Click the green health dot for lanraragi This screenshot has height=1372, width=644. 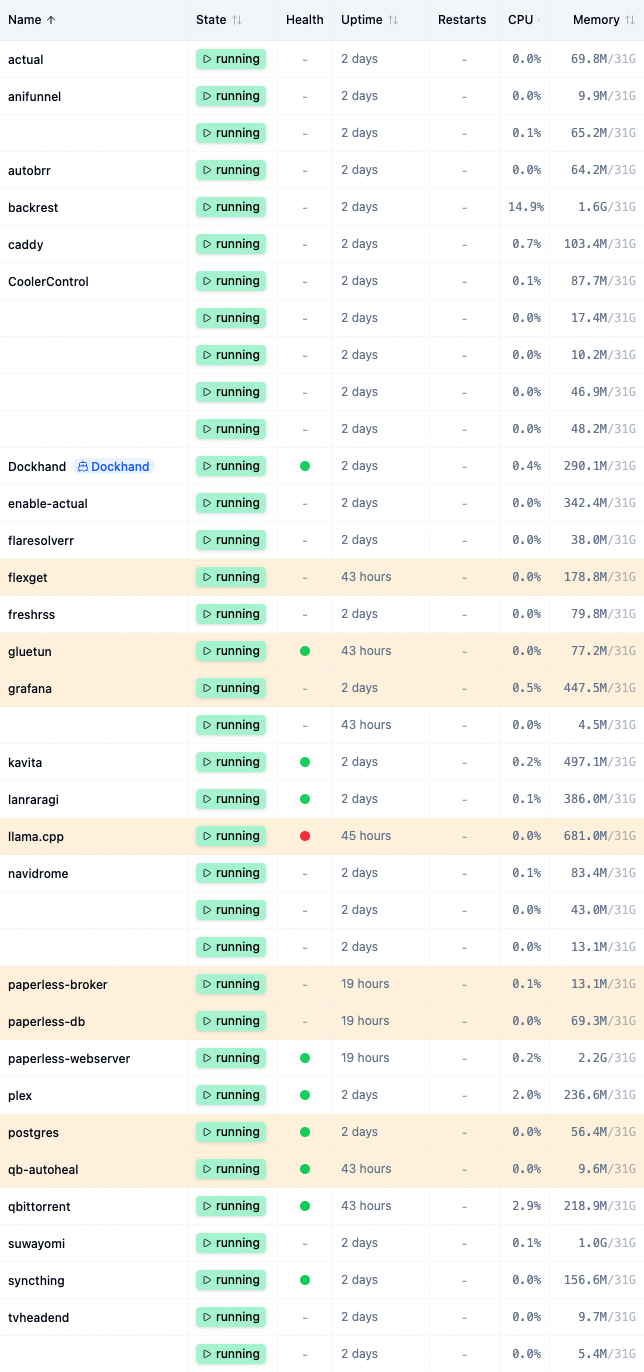[305, 799]
